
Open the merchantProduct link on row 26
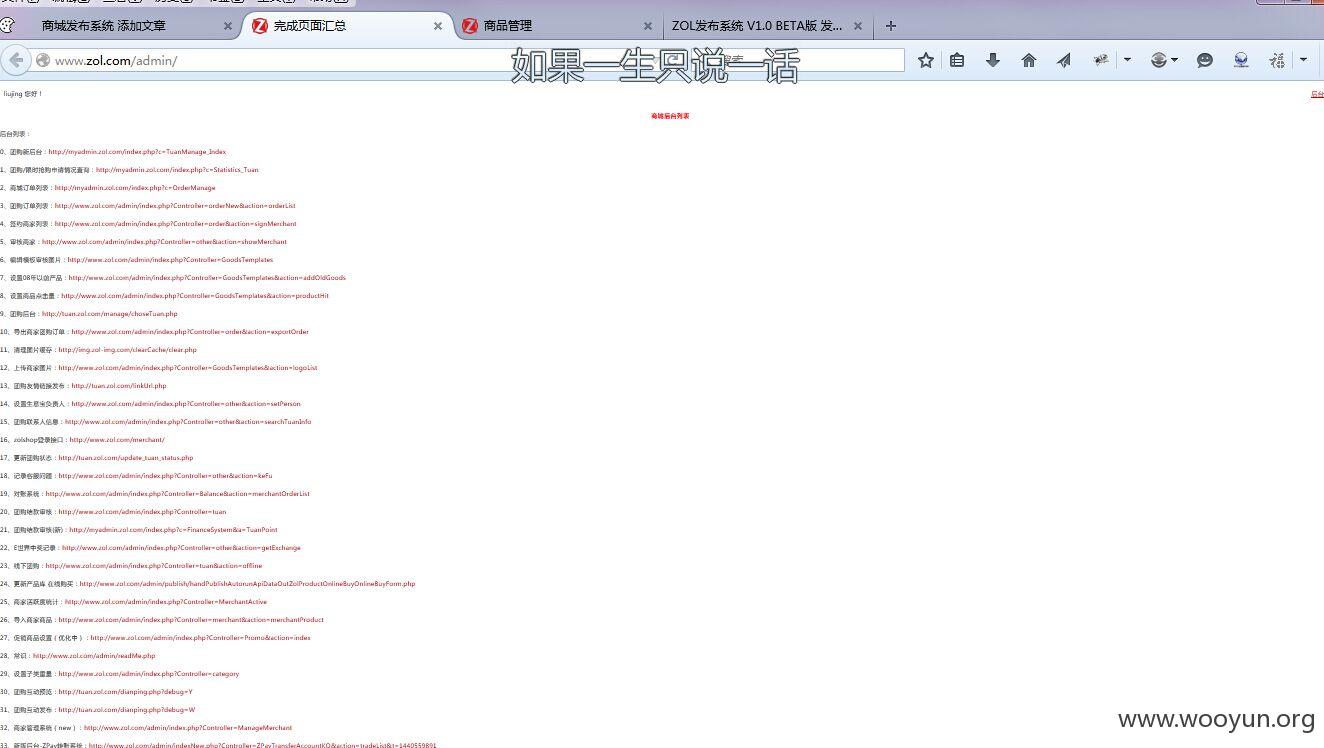coord(191,620)
